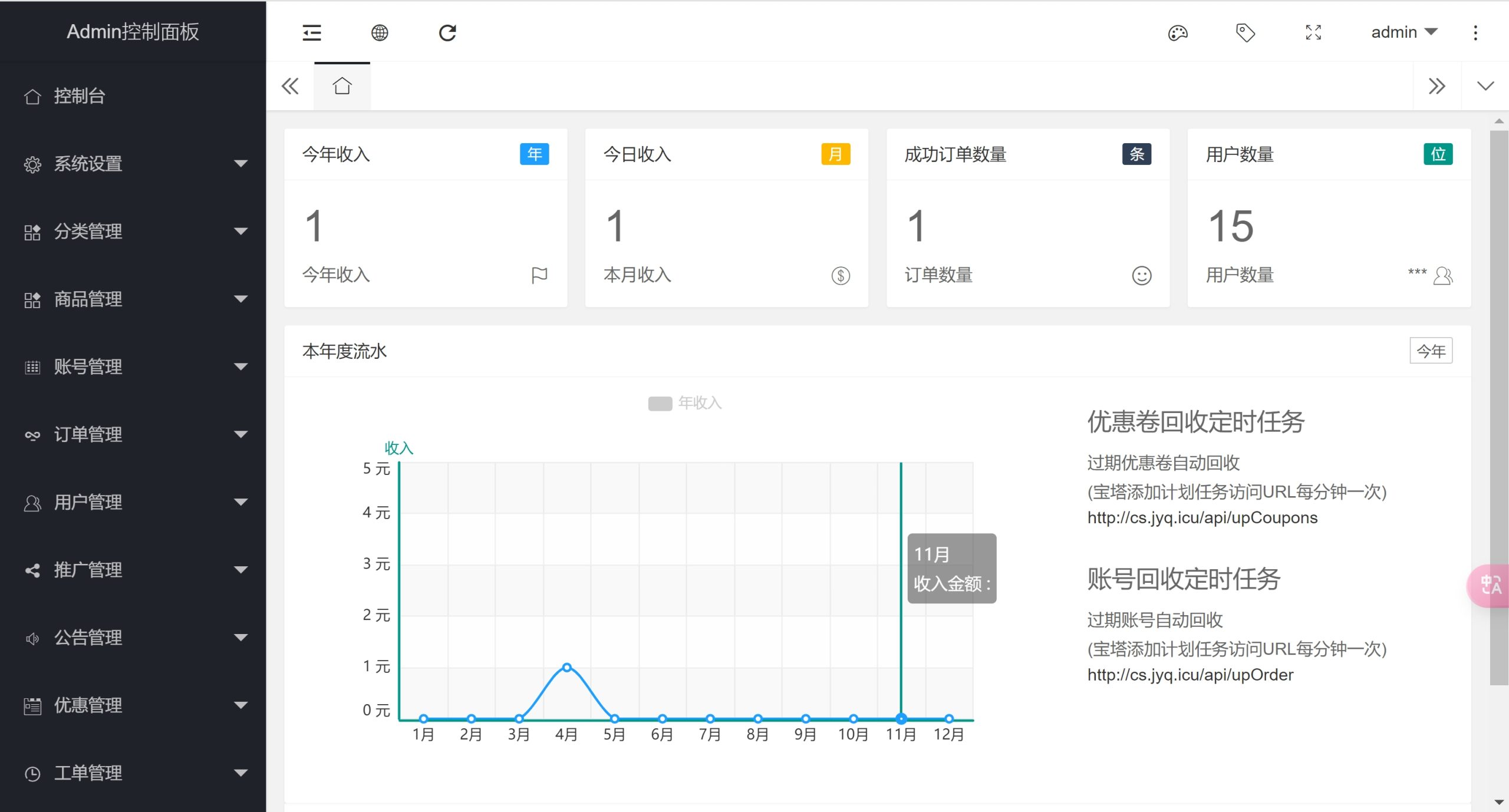Click the double-left tab scroll arrow
The image size is (1509, 812).
click(290, 86)
